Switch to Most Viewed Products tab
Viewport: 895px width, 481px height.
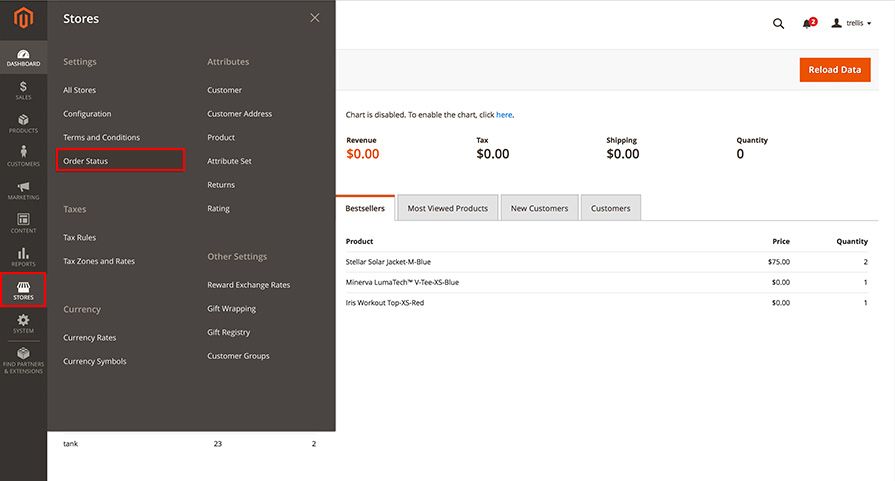point(447,208)
